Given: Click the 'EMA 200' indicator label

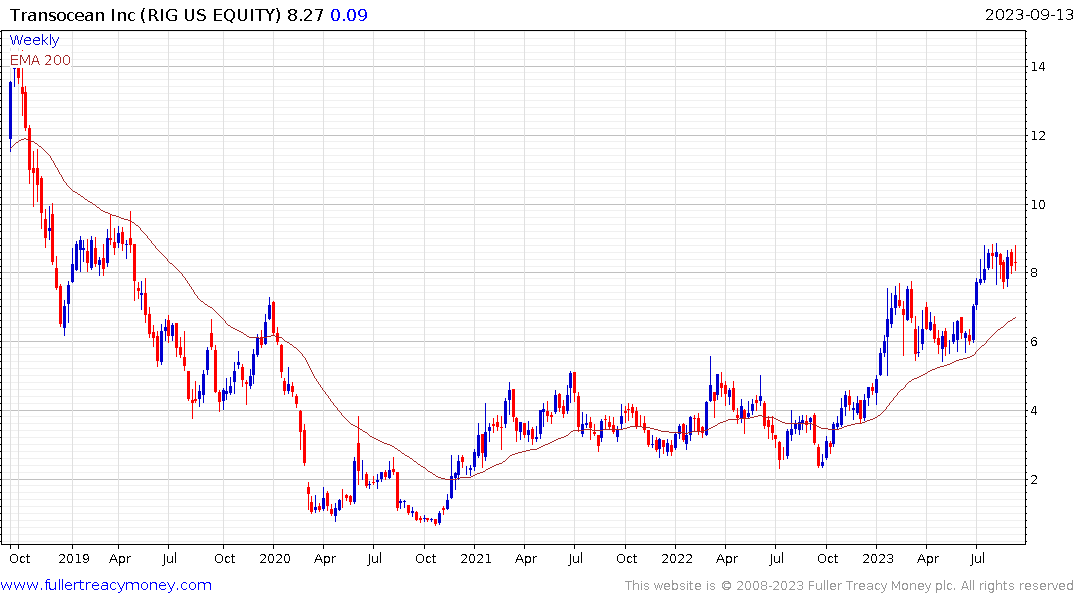Looking at the screenshot, I should click(40, 60).
